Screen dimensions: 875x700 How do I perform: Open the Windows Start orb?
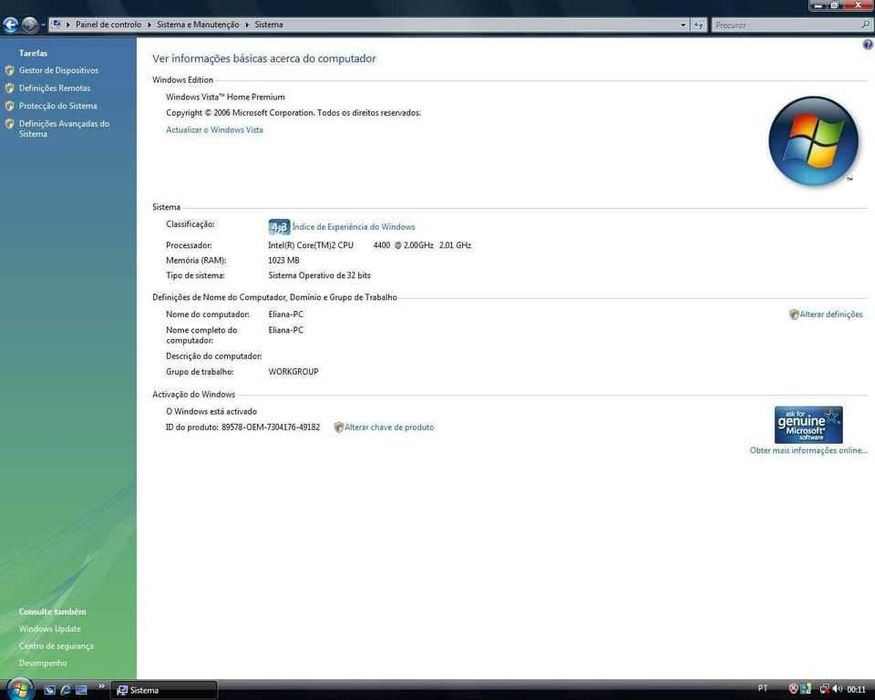pyautogui.click(x=20, y=689)
